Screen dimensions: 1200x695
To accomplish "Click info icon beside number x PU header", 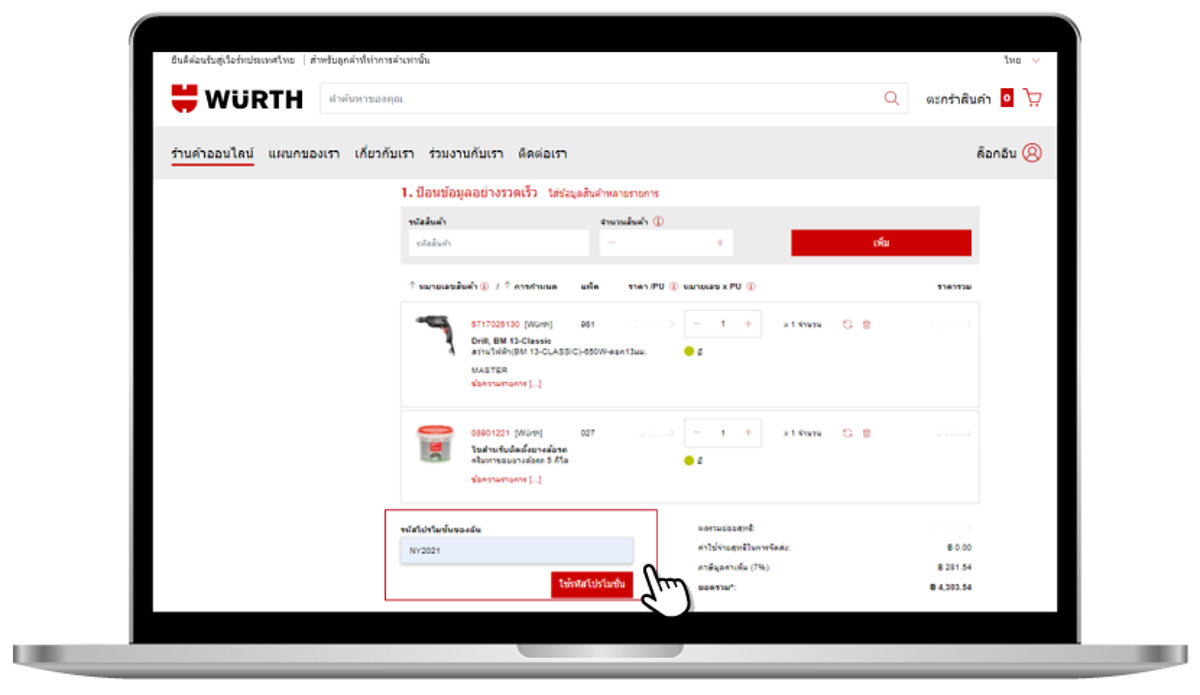I will pyautogui.click(x=750, y=287).
